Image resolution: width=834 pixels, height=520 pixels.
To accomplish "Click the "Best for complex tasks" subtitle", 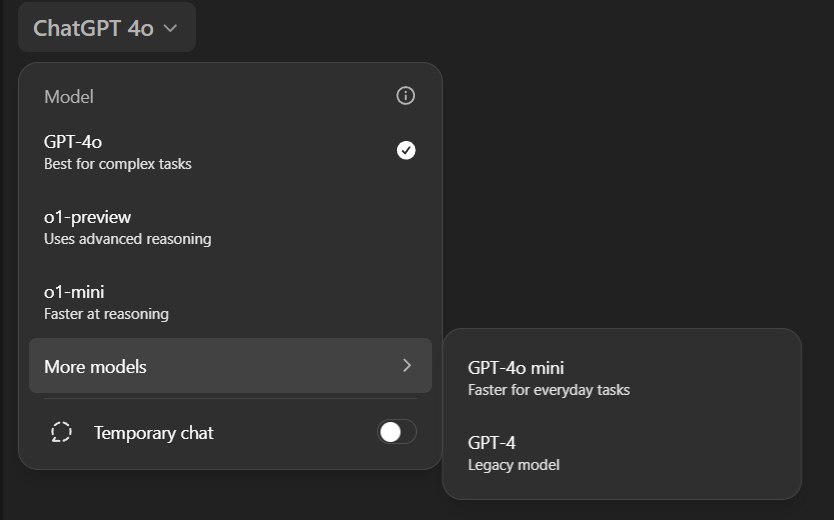I will pyautogui.click(x=118, y=164).
